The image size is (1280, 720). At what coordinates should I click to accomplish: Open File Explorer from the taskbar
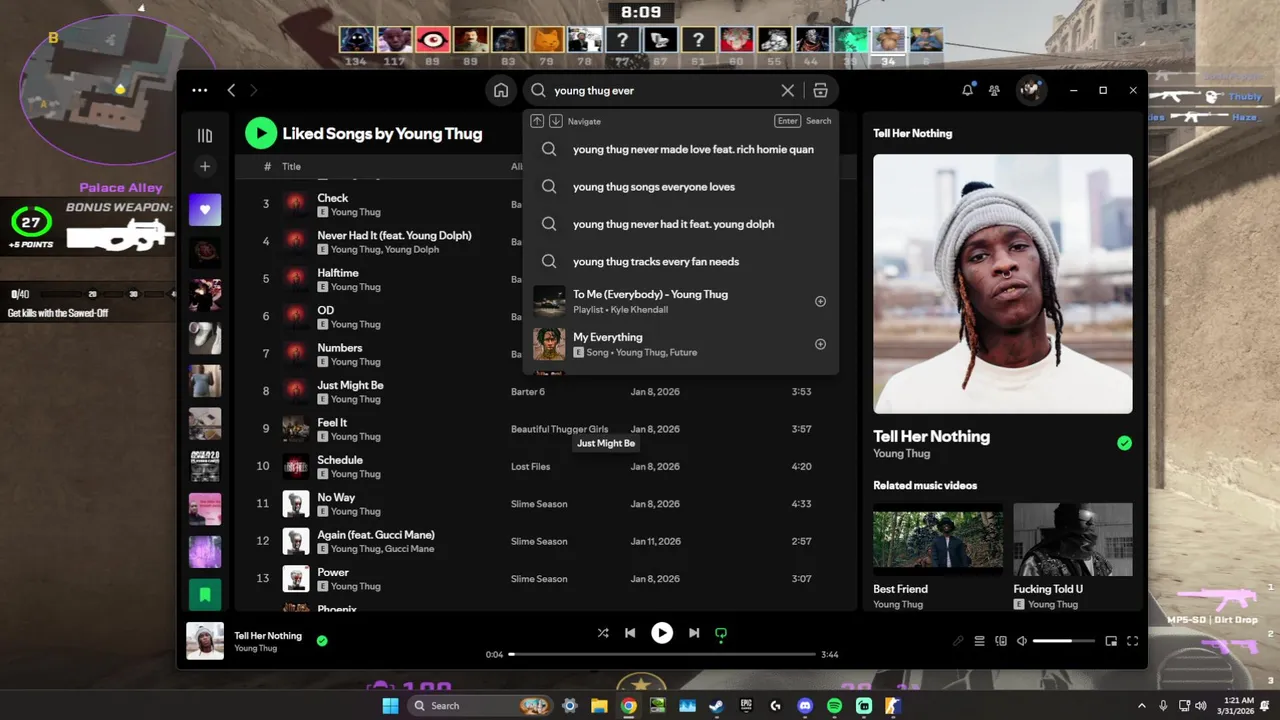(599, 705)
